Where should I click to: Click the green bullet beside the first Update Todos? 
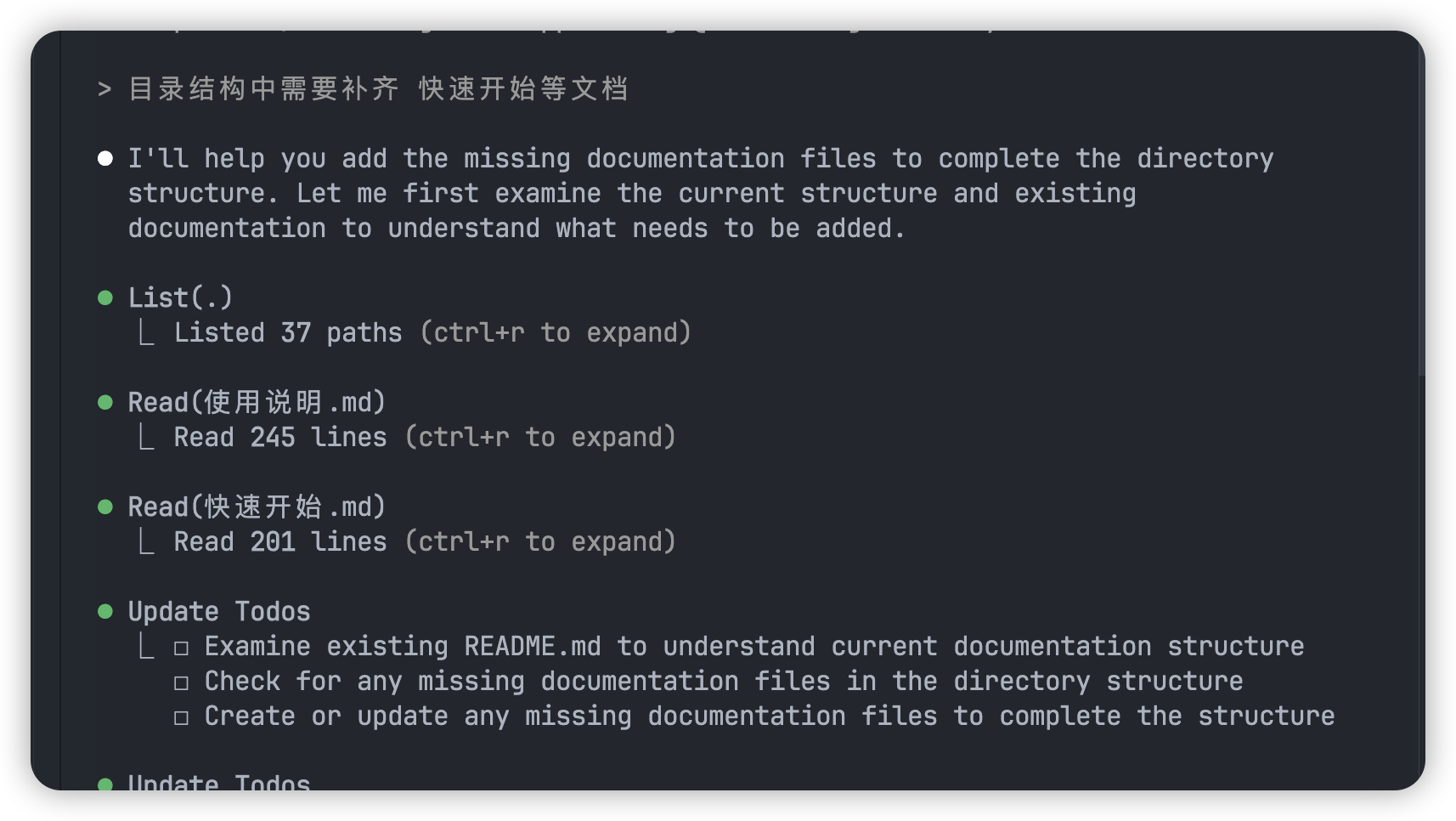tap(105, 611)
